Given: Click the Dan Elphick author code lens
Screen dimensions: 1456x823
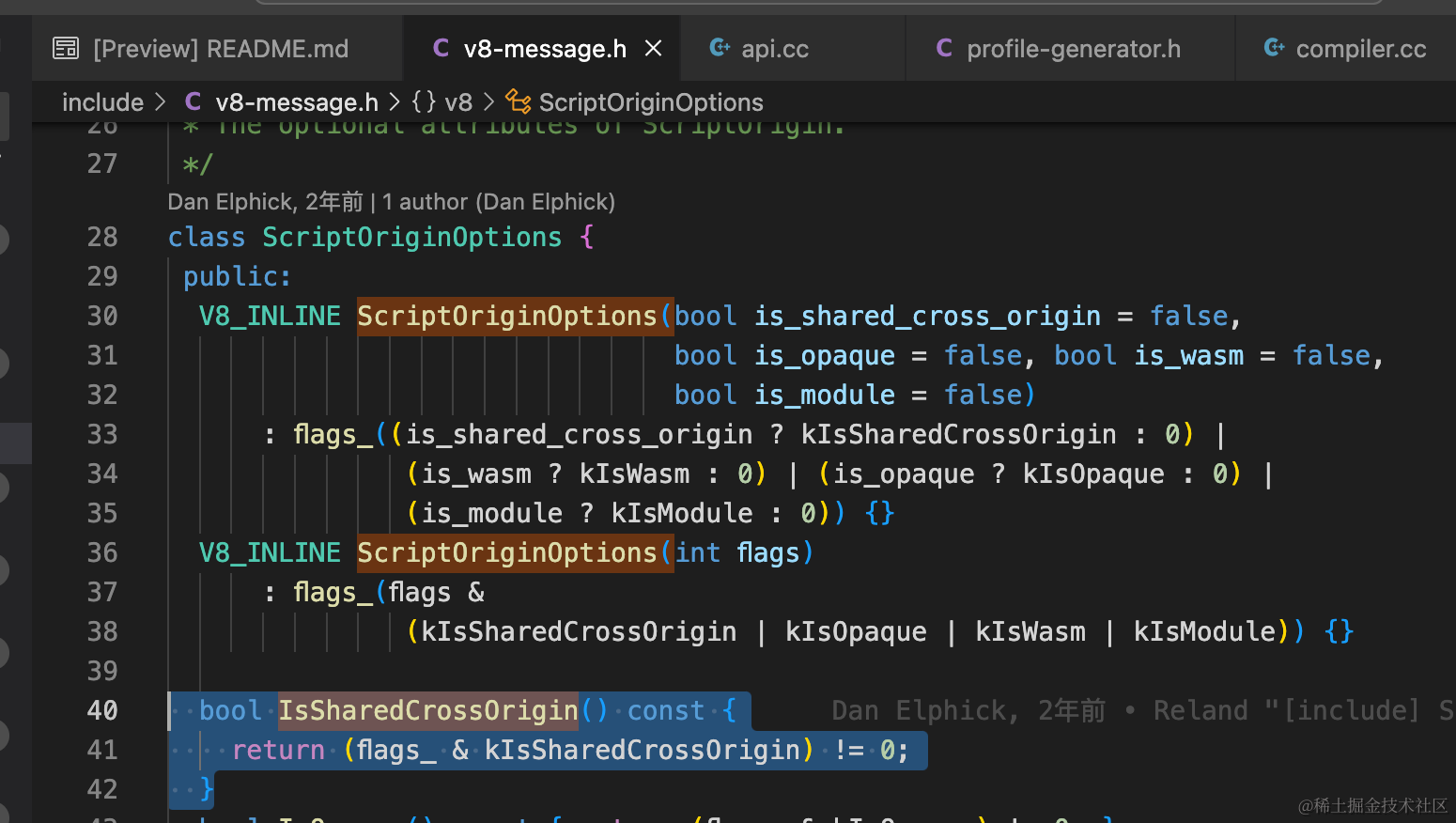Looking at the screenshot, I should click(391, 201).
